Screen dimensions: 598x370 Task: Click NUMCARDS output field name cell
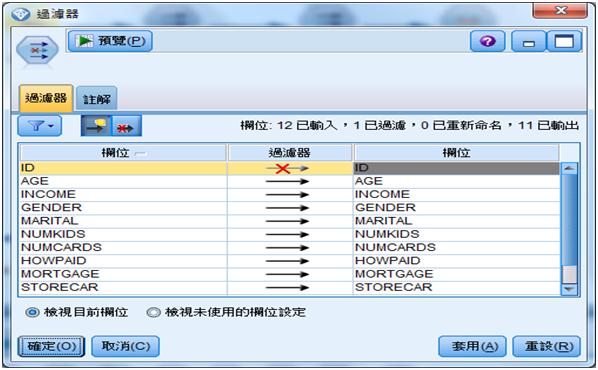click(456, 248)
